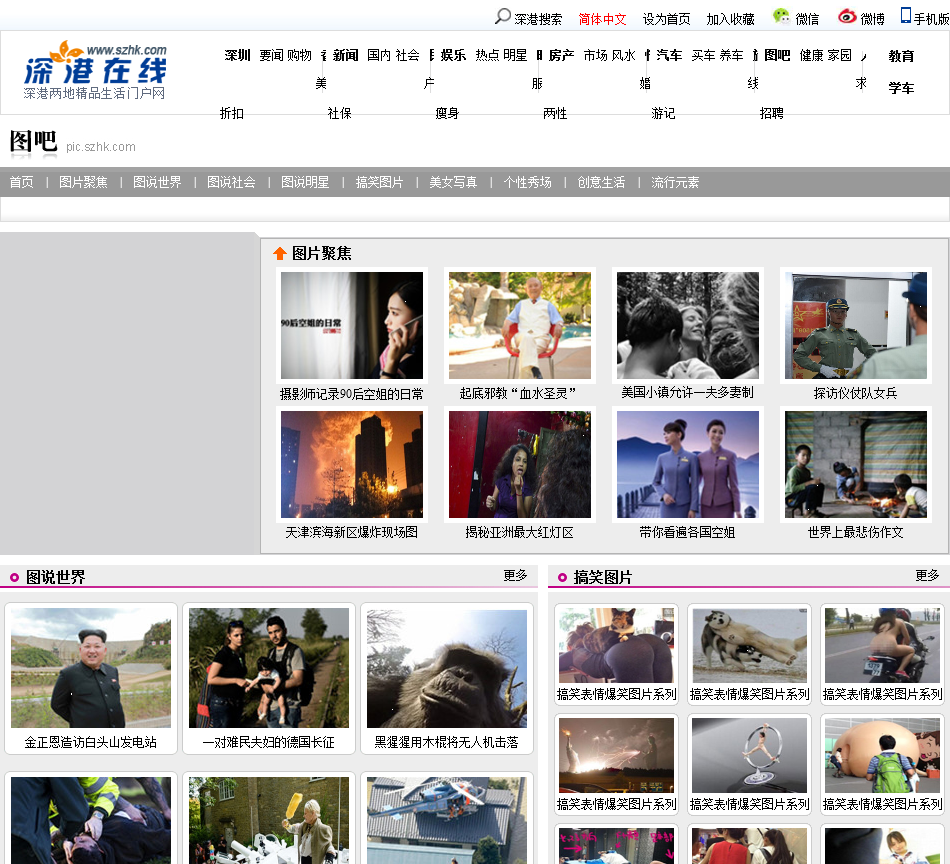Open funny thumbnail of flying husky
This screenshot has height=864, width=950.
point(749,646)
